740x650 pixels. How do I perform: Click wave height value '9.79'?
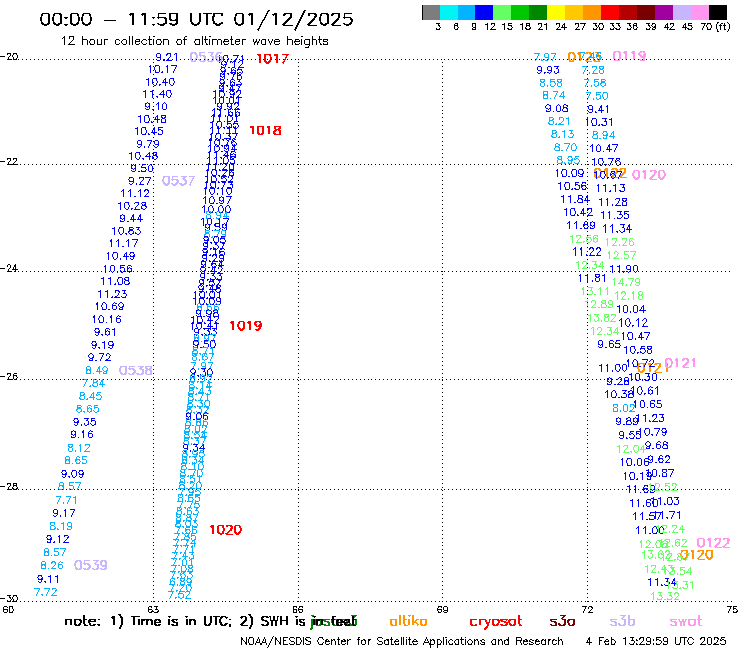[148, 144]
